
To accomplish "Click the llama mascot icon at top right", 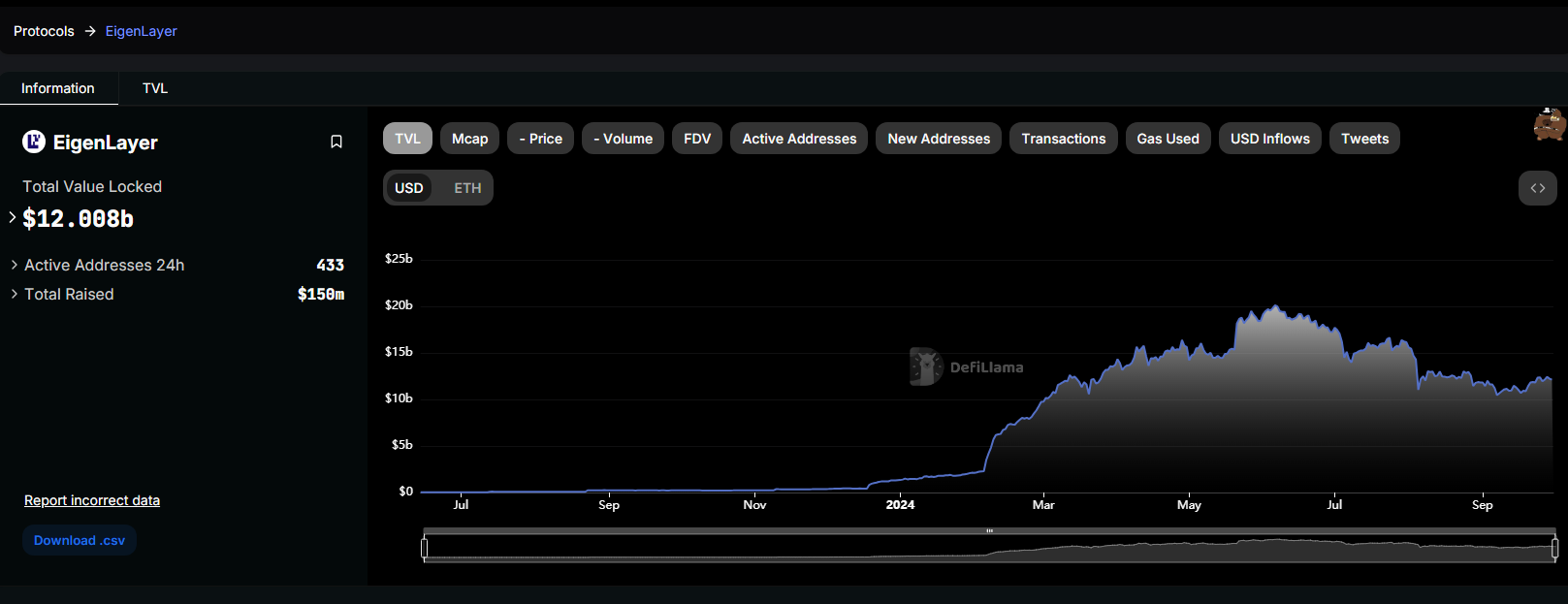I will tap(1549, 125).
